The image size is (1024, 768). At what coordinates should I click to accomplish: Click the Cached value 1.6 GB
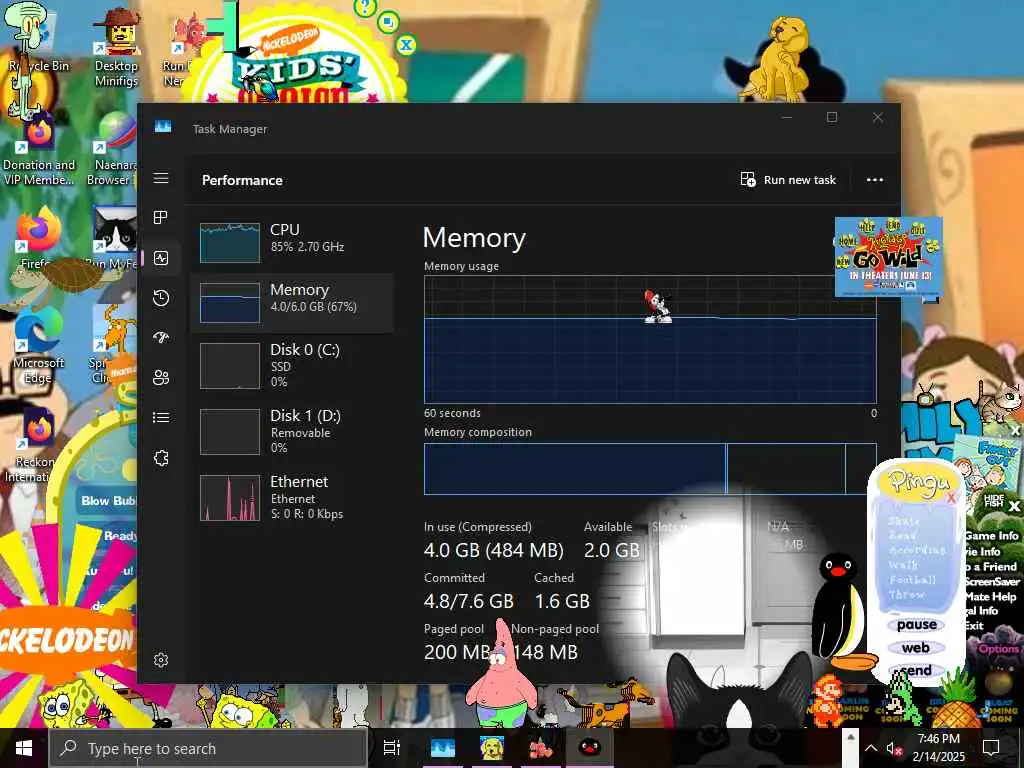tap(562, 601)
